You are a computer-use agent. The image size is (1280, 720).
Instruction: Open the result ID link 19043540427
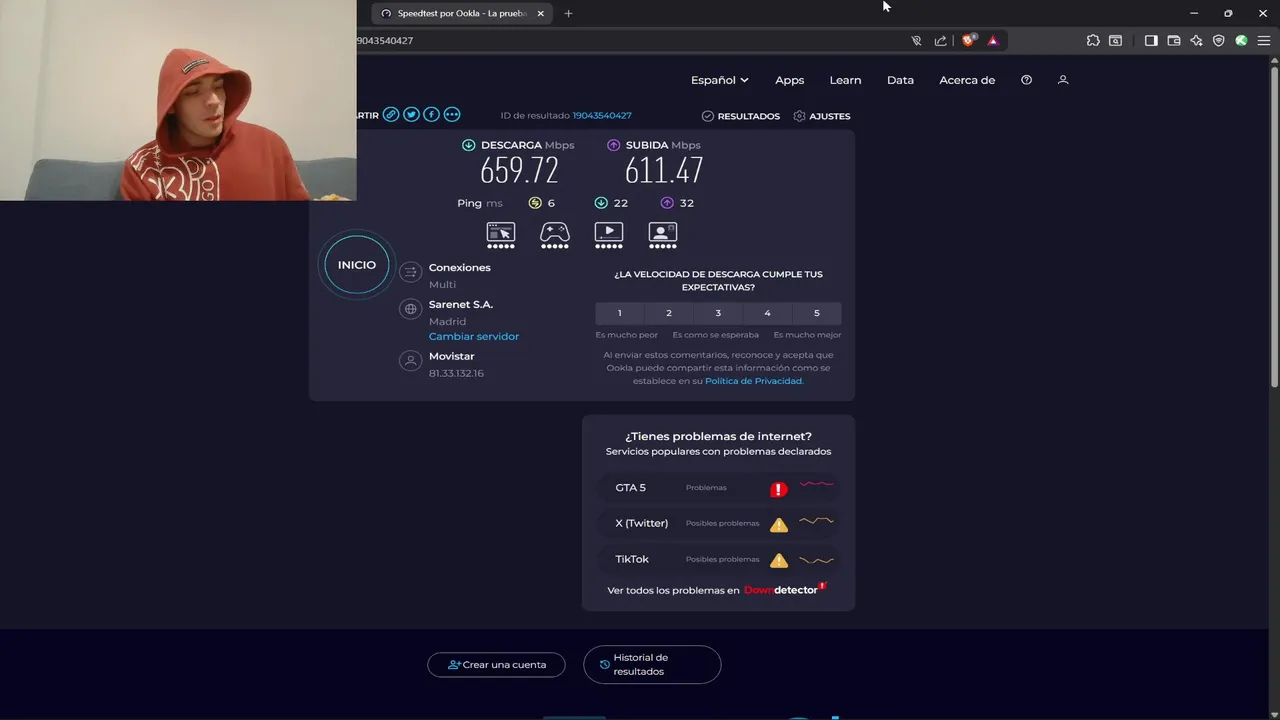click(602, 116)
